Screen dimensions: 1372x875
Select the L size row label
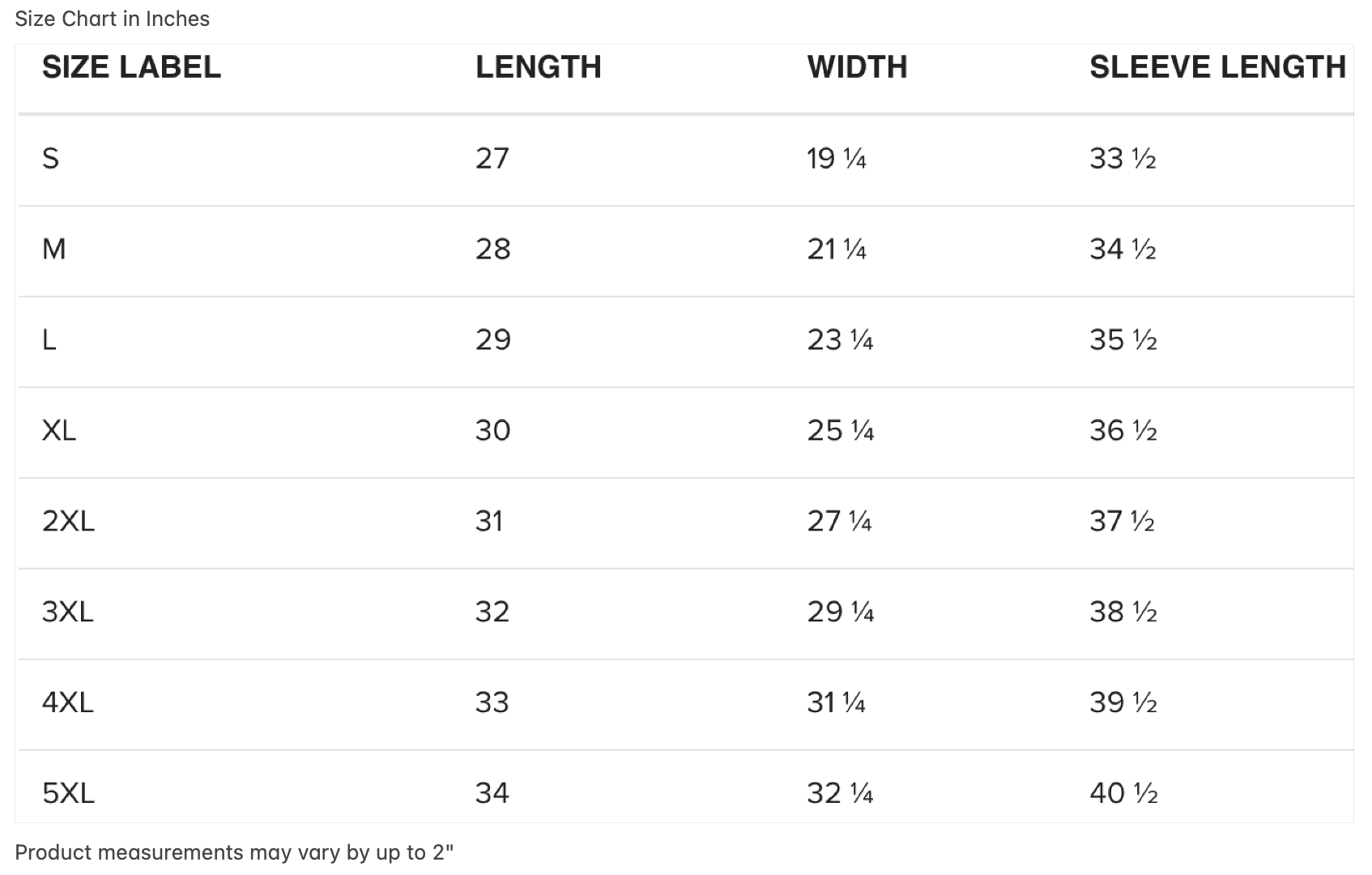click(49, 339)
